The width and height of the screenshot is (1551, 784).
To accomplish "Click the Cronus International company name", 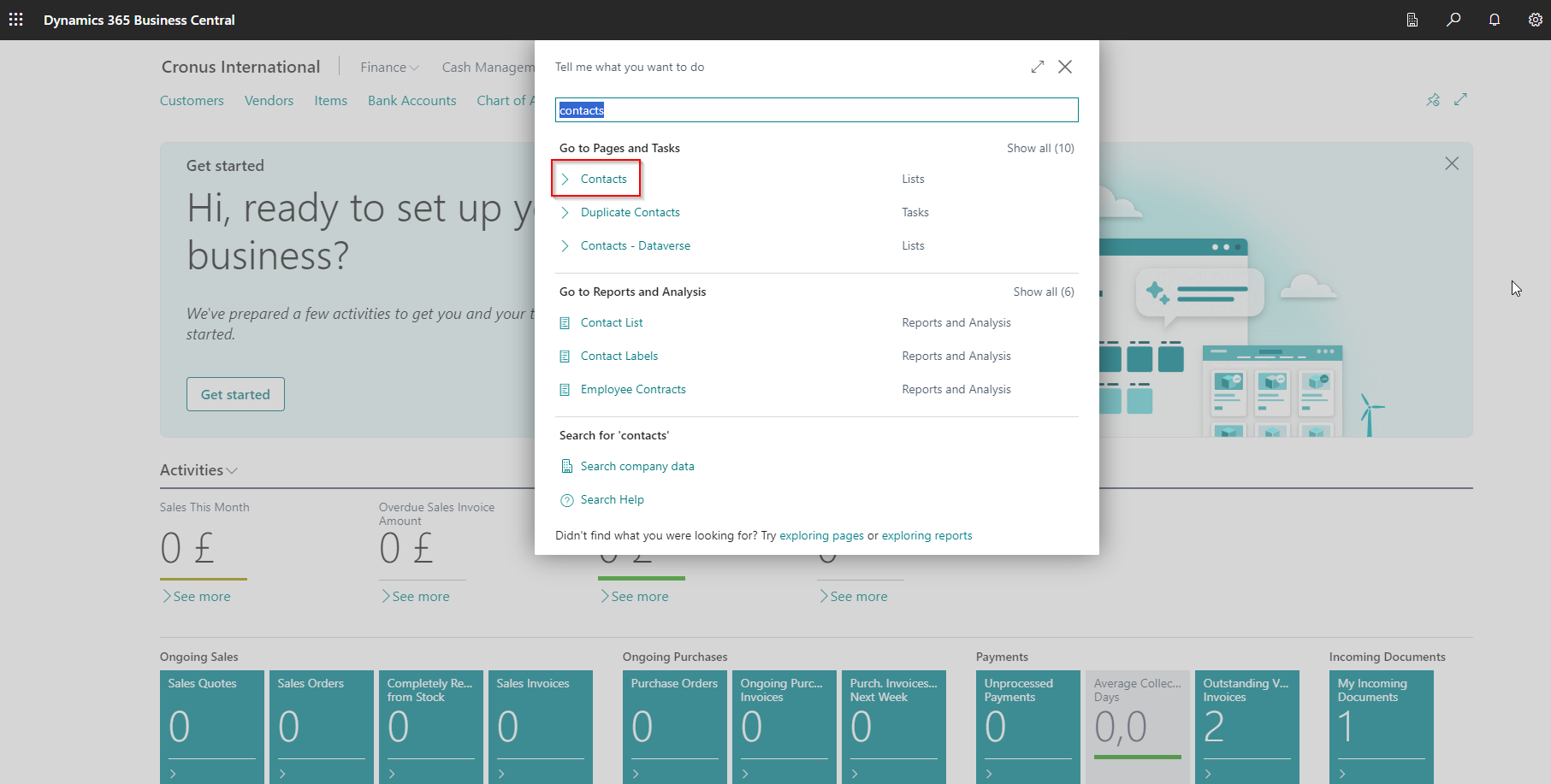I will point(240,67).
